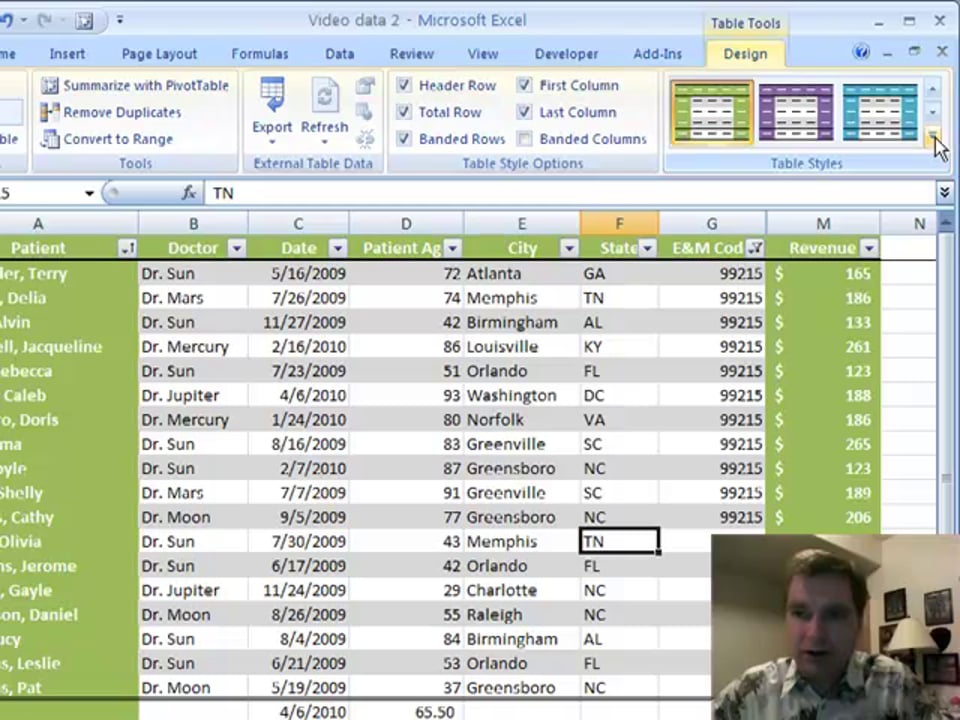Click the Undo arrow in Quick Access Toolbar
This screenshot has width=960, height=720.
click(7, 21)
